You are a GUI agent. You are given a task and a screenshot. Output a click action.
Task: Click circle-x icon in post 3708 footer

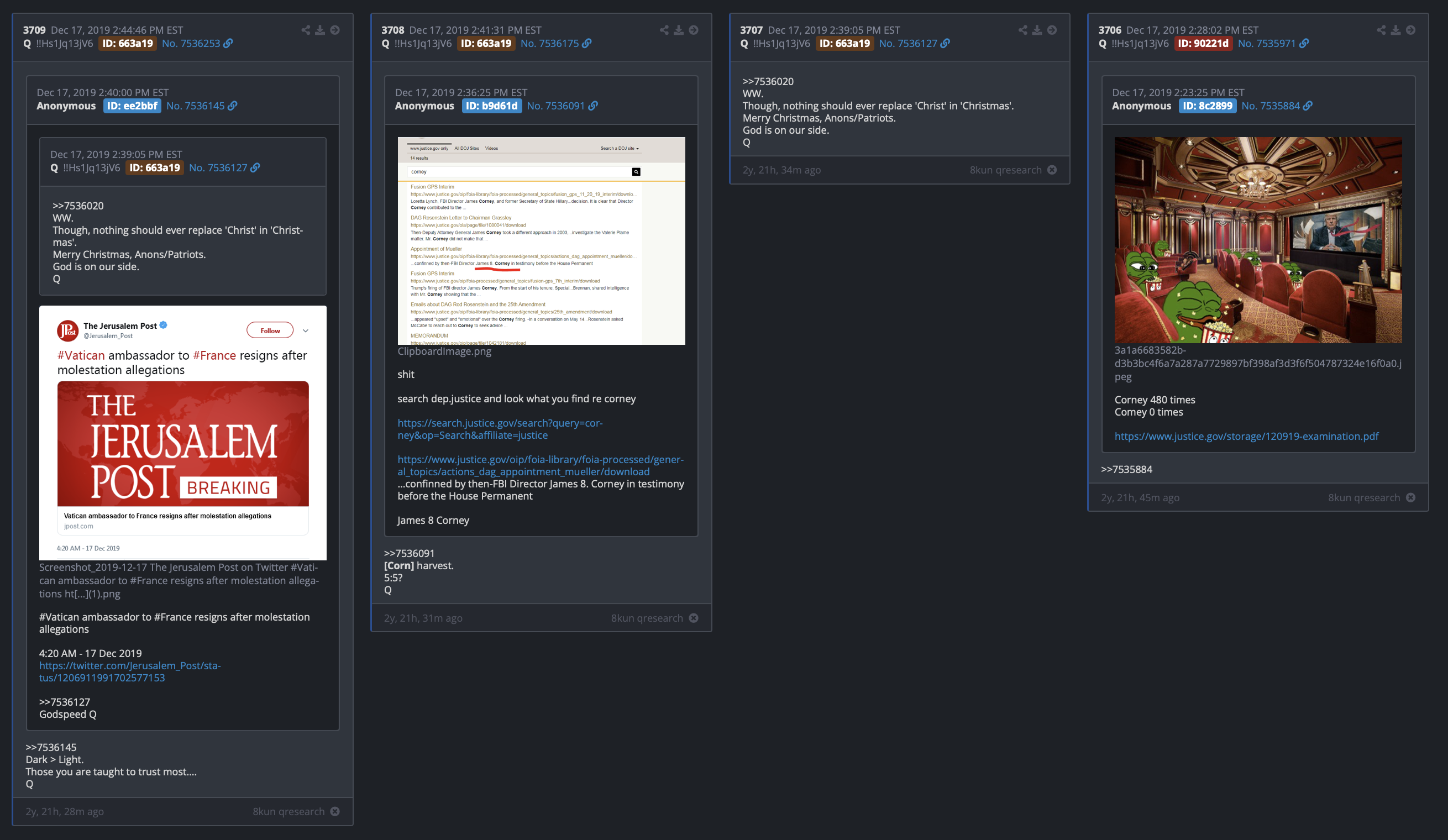click(694, 618)
